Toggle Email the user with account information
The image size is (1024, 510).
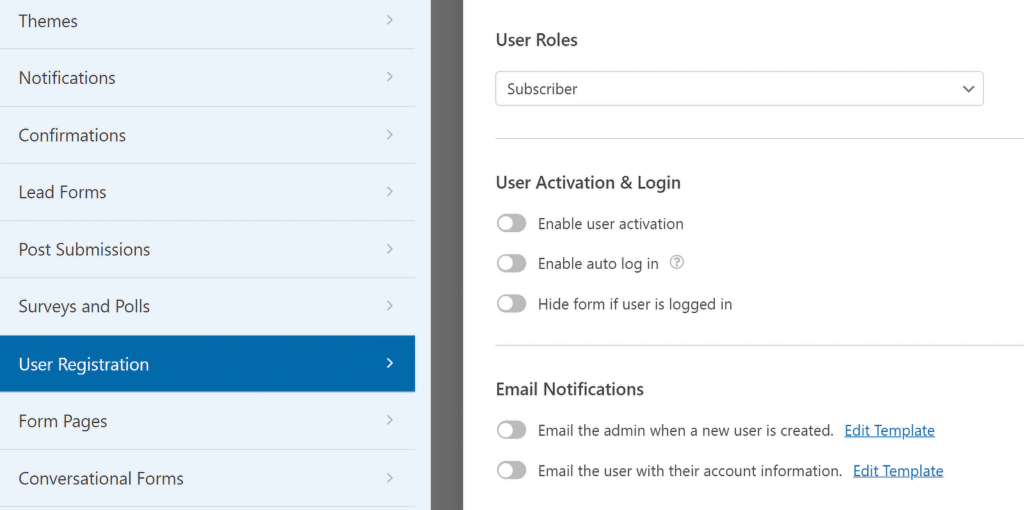511,470
